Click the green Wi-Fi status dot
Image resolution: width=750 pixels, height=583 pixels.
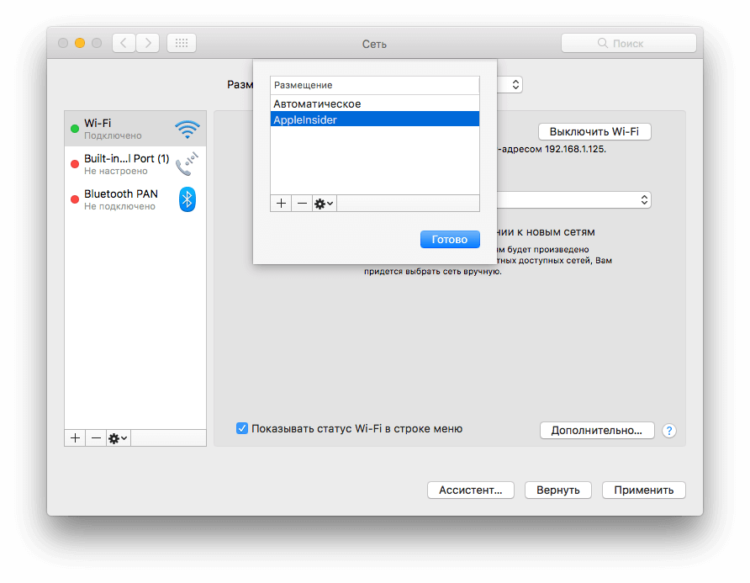pyautogui.click(x=75, y=129)
